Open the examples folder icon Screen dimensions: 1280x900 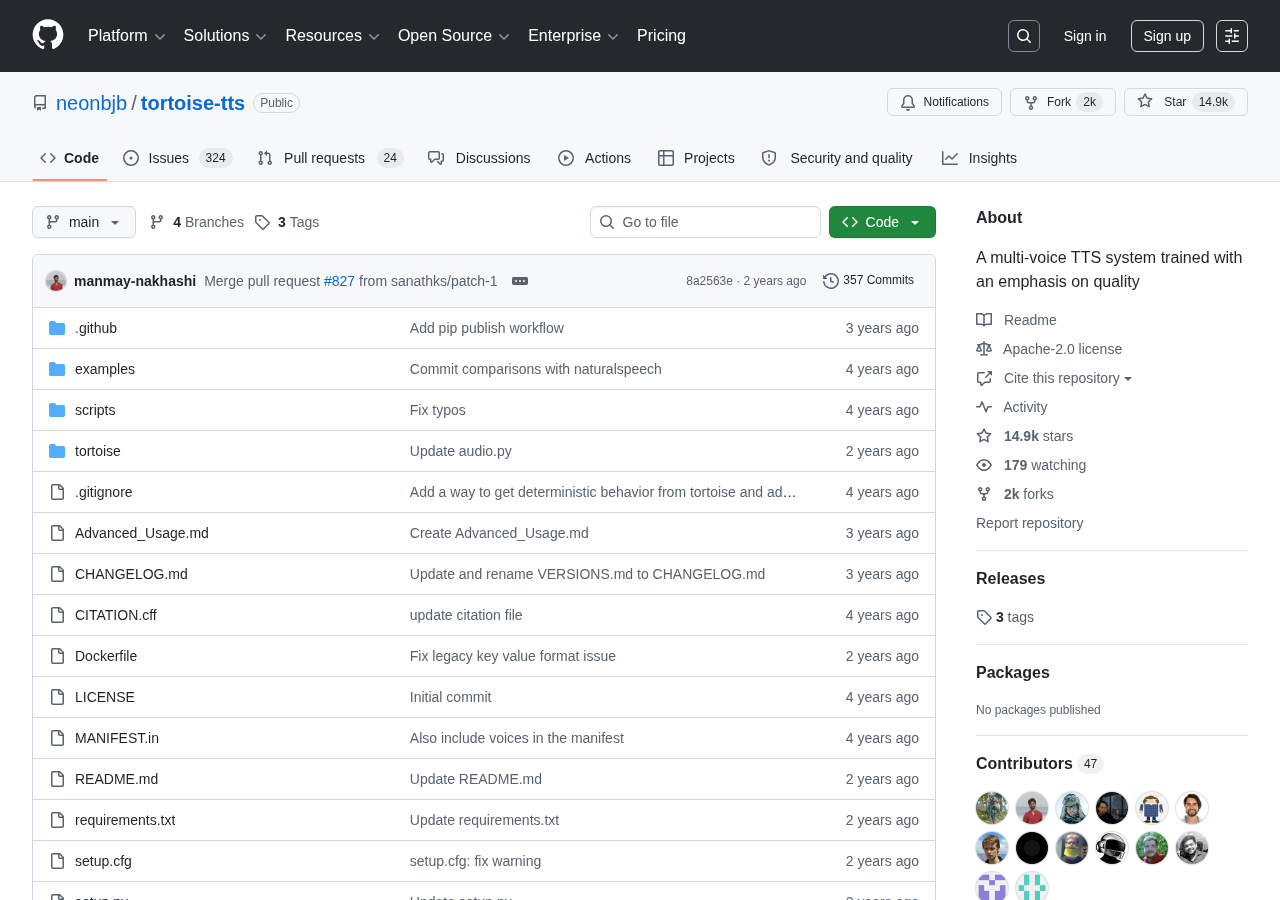57,369
